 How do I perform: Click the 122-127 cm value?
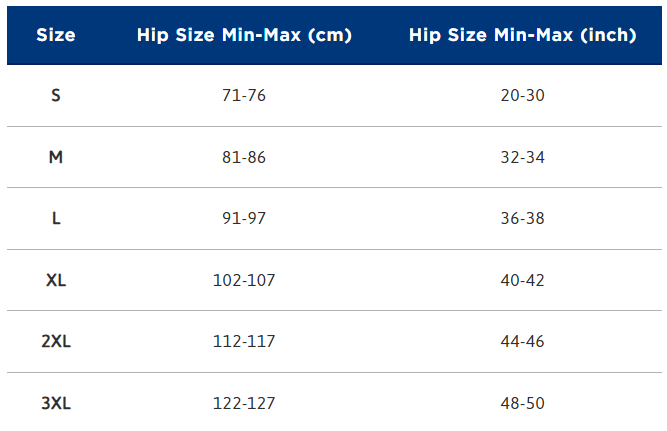(243, 403)
